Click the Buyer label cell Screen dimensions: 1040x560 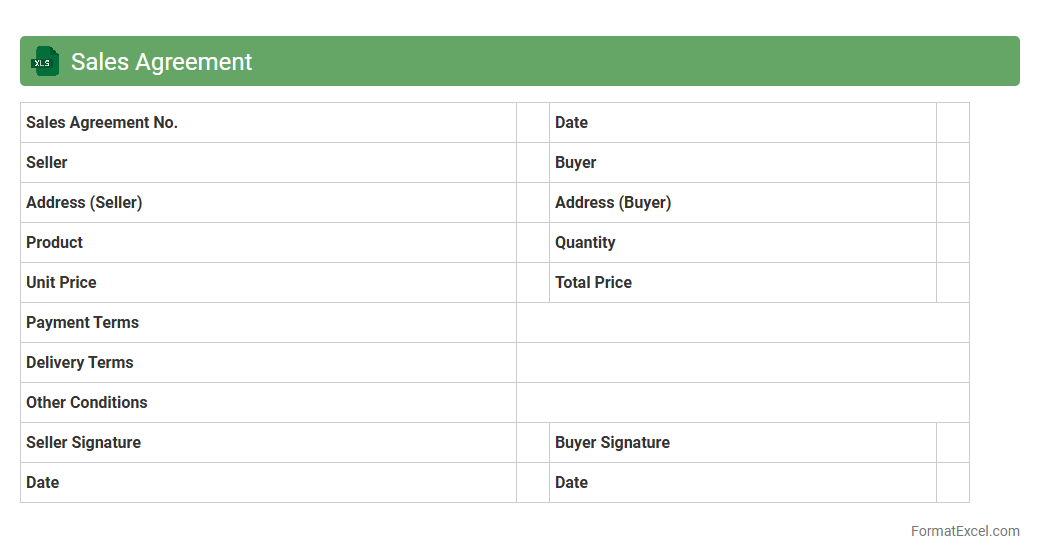[x=576, y=162]
